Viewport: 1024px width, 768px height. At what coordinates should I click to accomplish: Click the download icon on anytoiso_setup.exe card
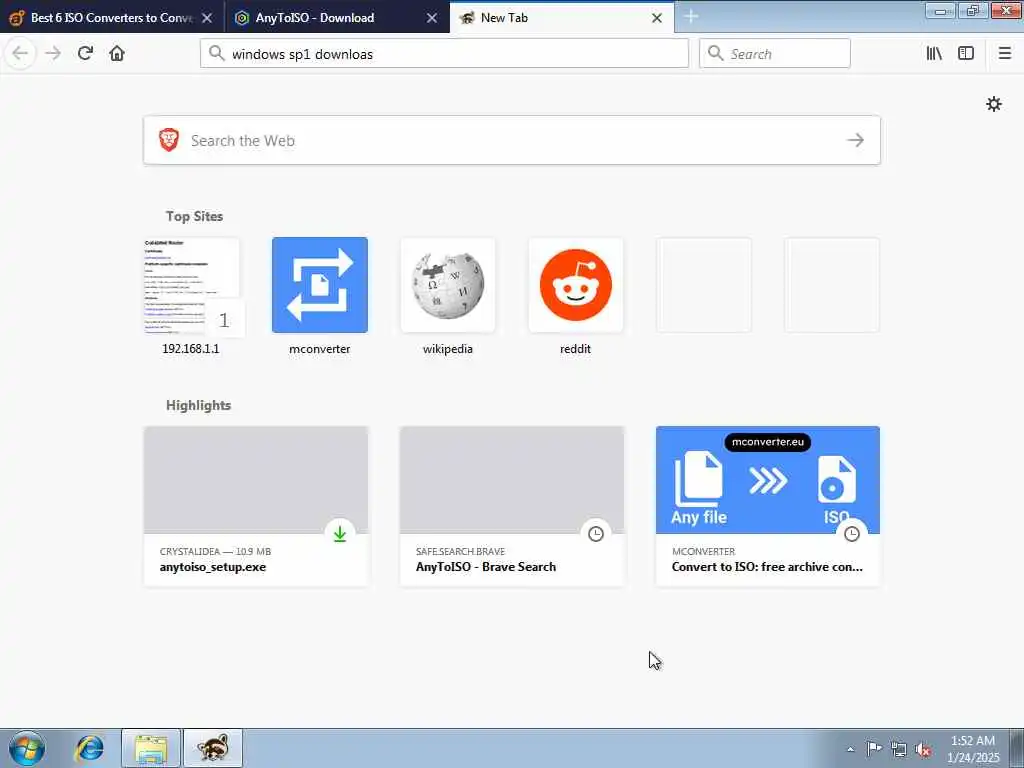(340, 534)
